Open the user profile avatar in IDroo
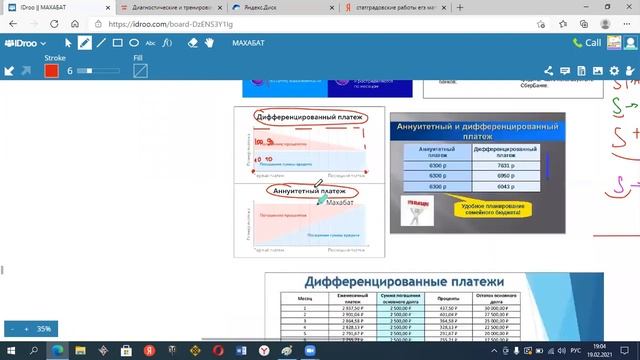The image size is (640, 360). point(631,43)
